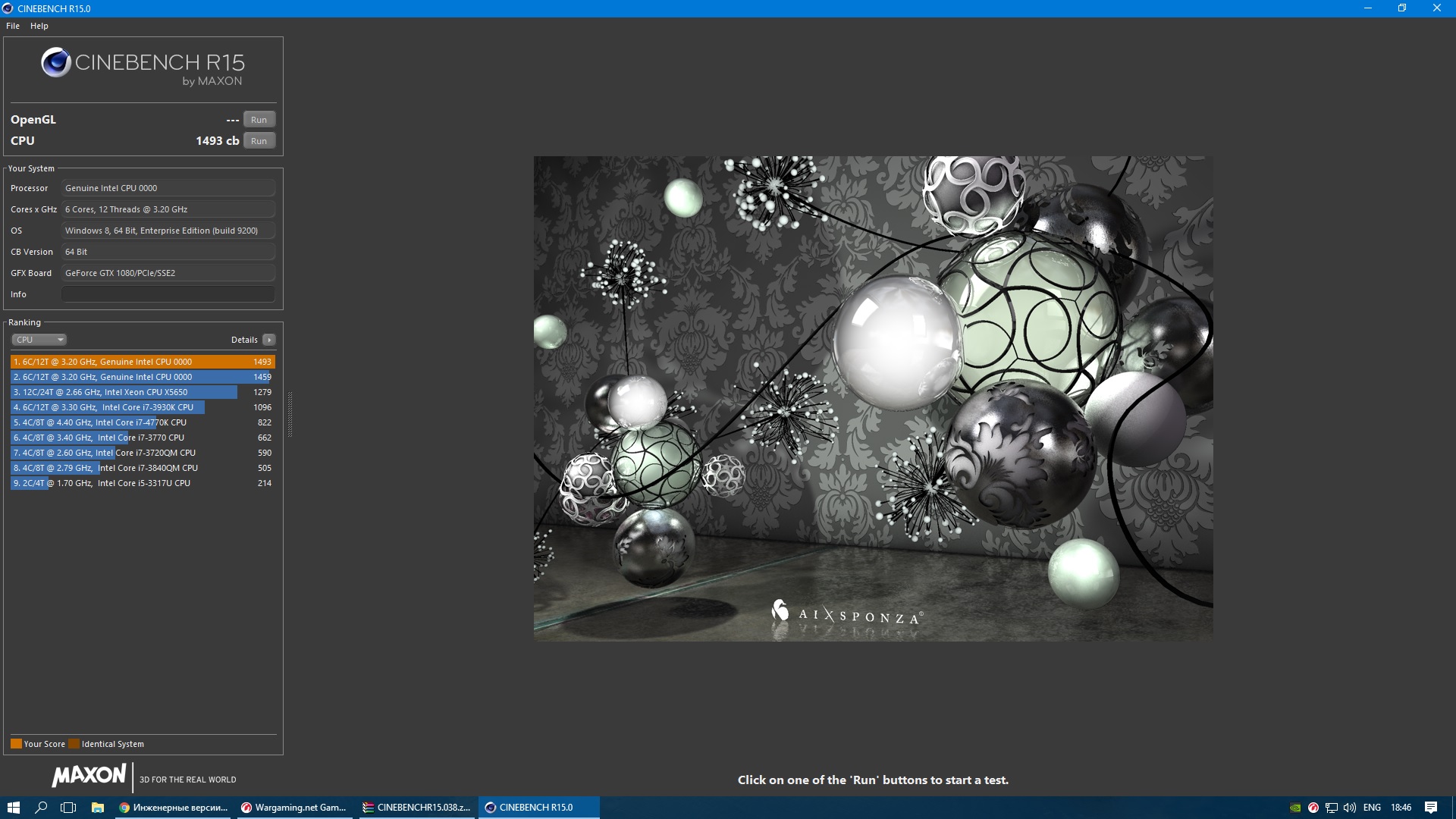Click the volume speaker tray icon
The width and height of the screenshot is (1456, 819).
pyautogui.click(x=1350, y=808)
